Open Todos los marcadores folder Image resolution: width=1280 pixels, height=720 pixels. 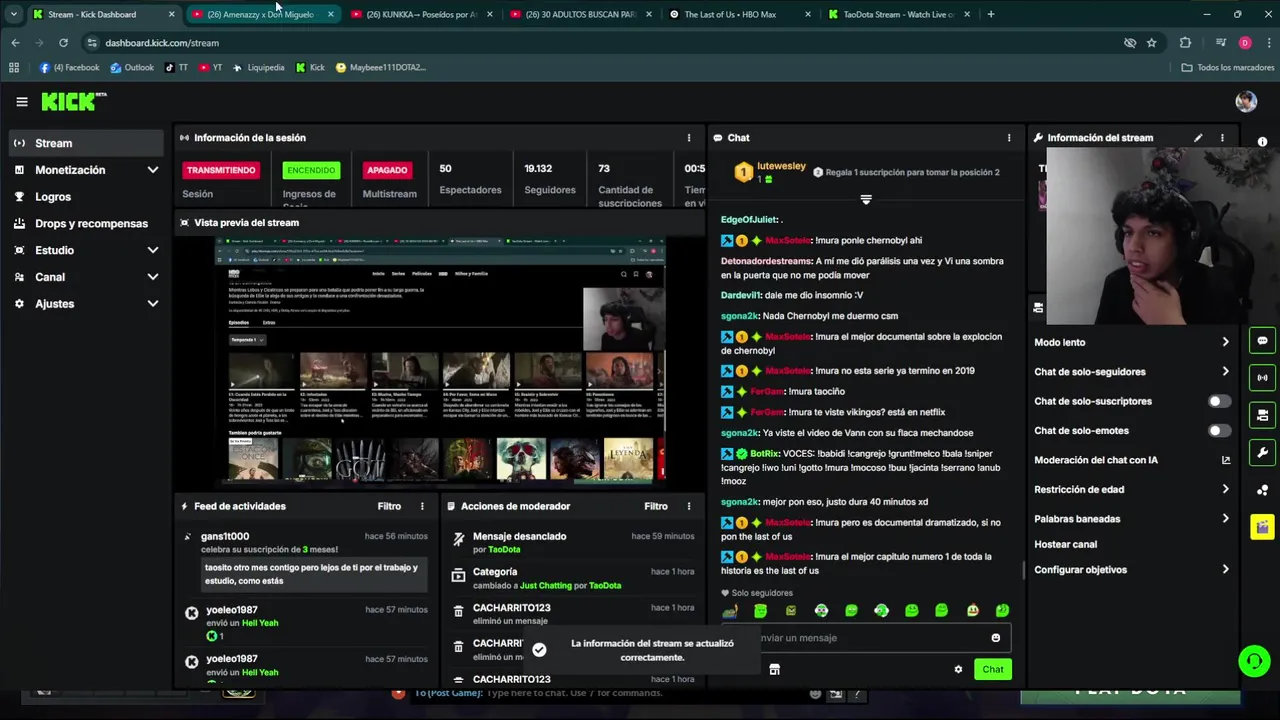click(1227, 68)
